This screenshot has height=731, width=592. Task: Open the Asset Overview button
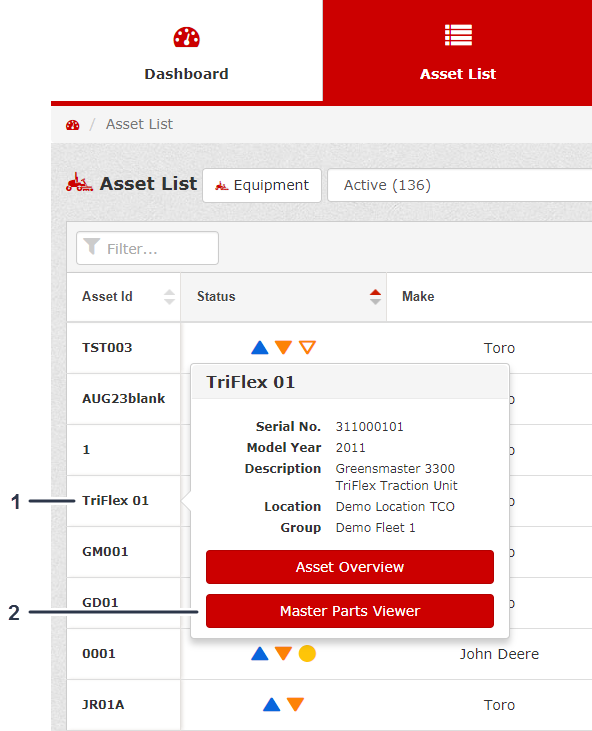pos(350,567)
